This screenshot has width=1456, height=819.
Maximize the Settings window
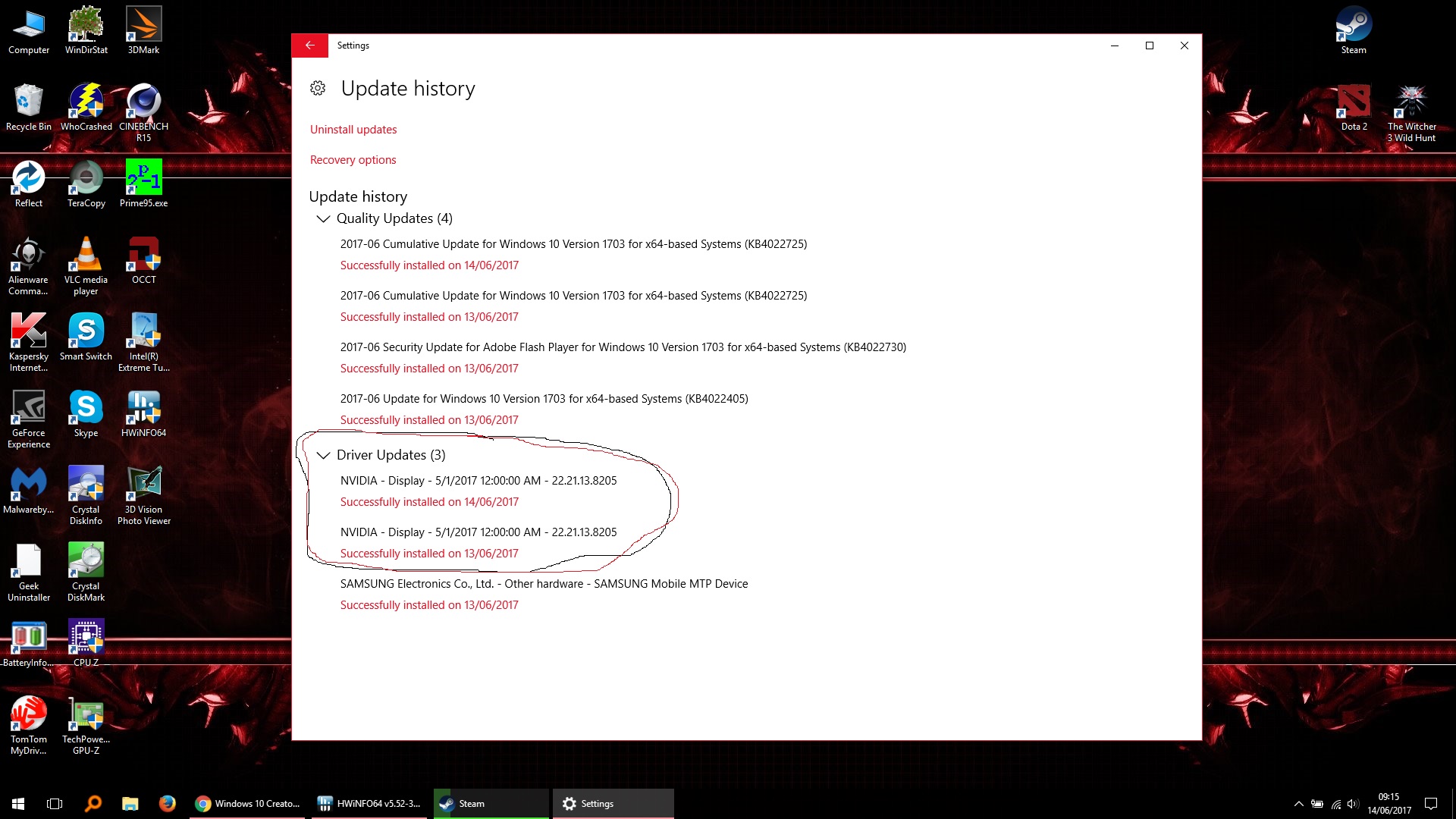1150,45
